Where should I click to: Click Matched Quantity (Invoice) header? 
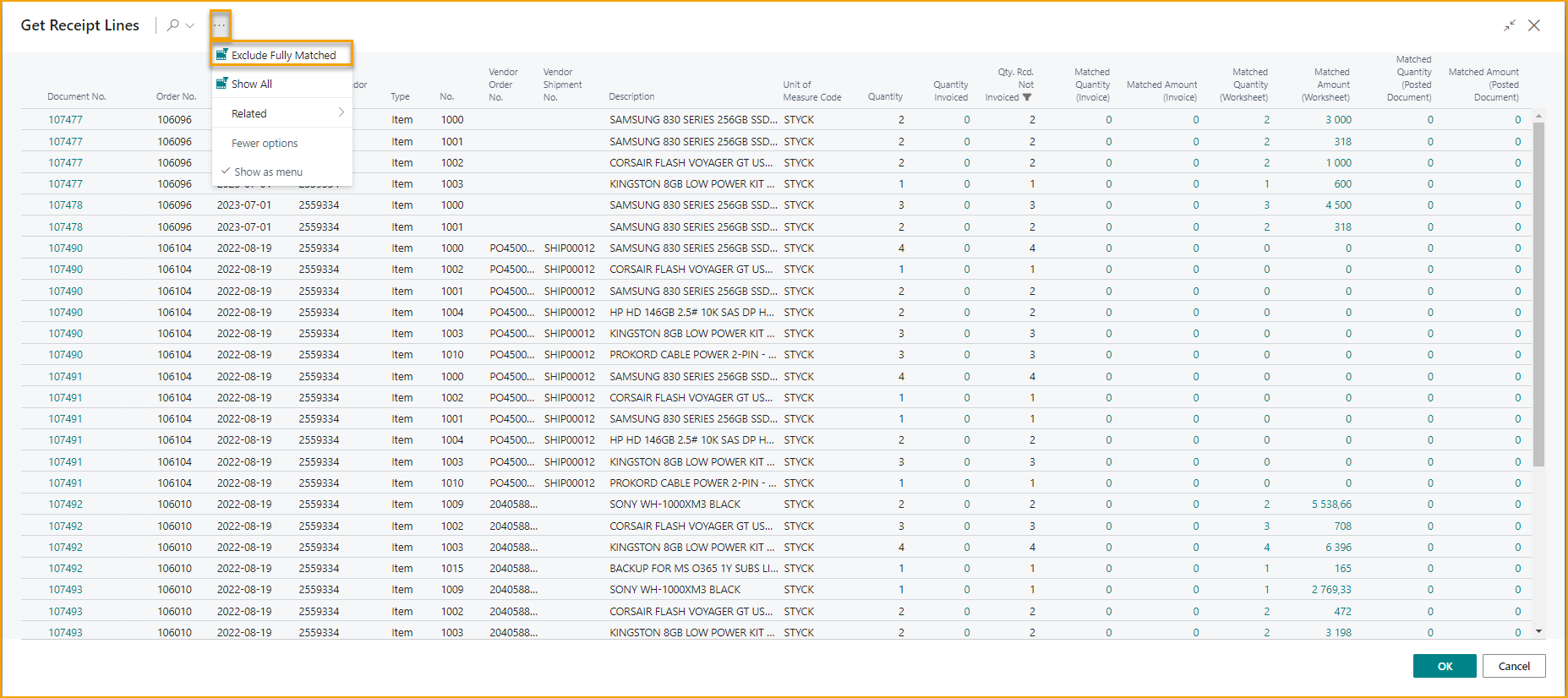pos(1092,85)
